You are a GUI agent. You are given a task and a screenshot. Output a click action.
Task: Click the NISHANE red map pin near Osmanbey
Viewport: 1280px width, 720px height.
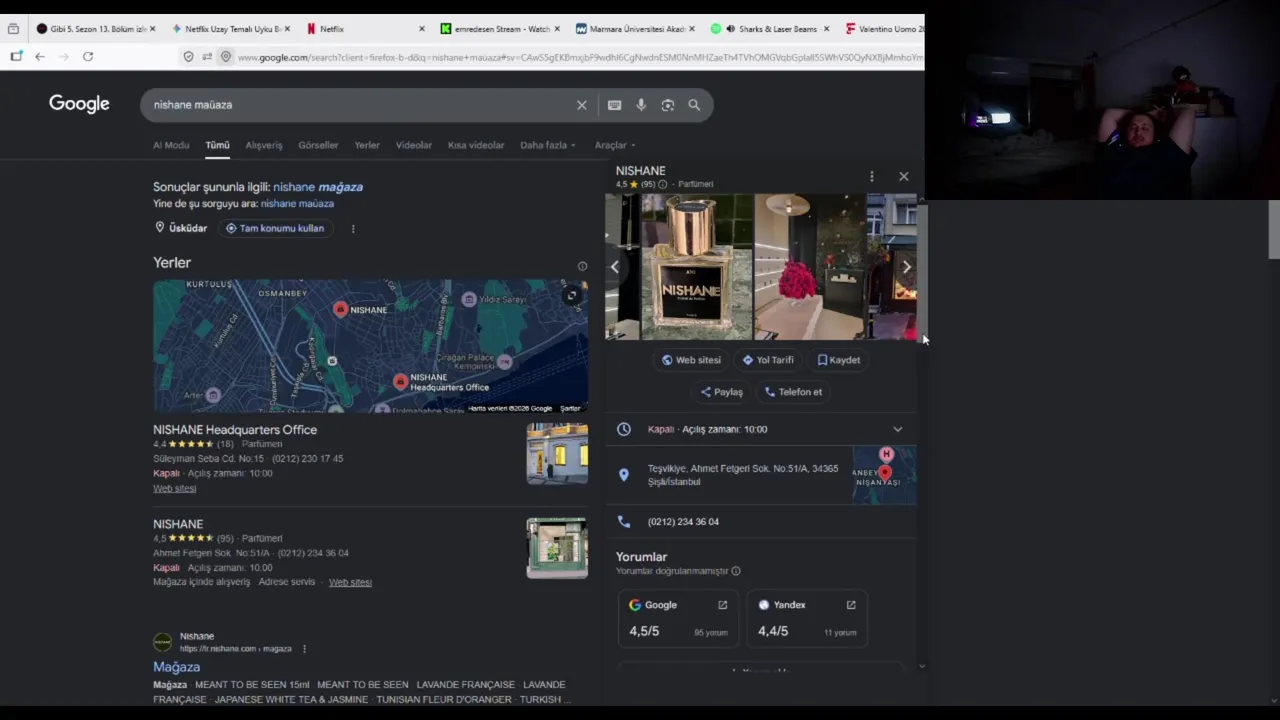(x=340, y=309)
